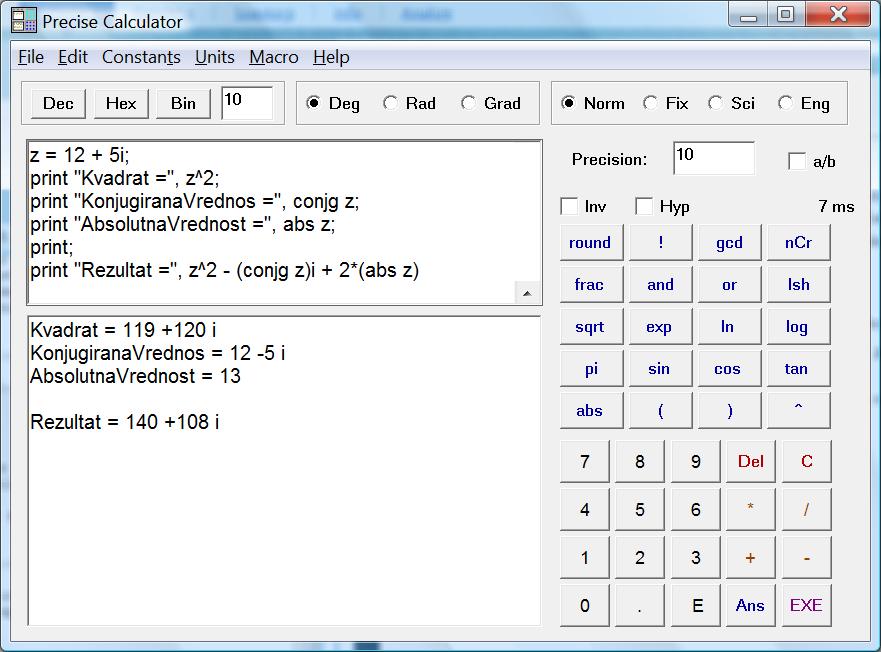The width and height of the screenshot is (881, 652).
Task: Click the red Del key
Action: click(750, 462)
